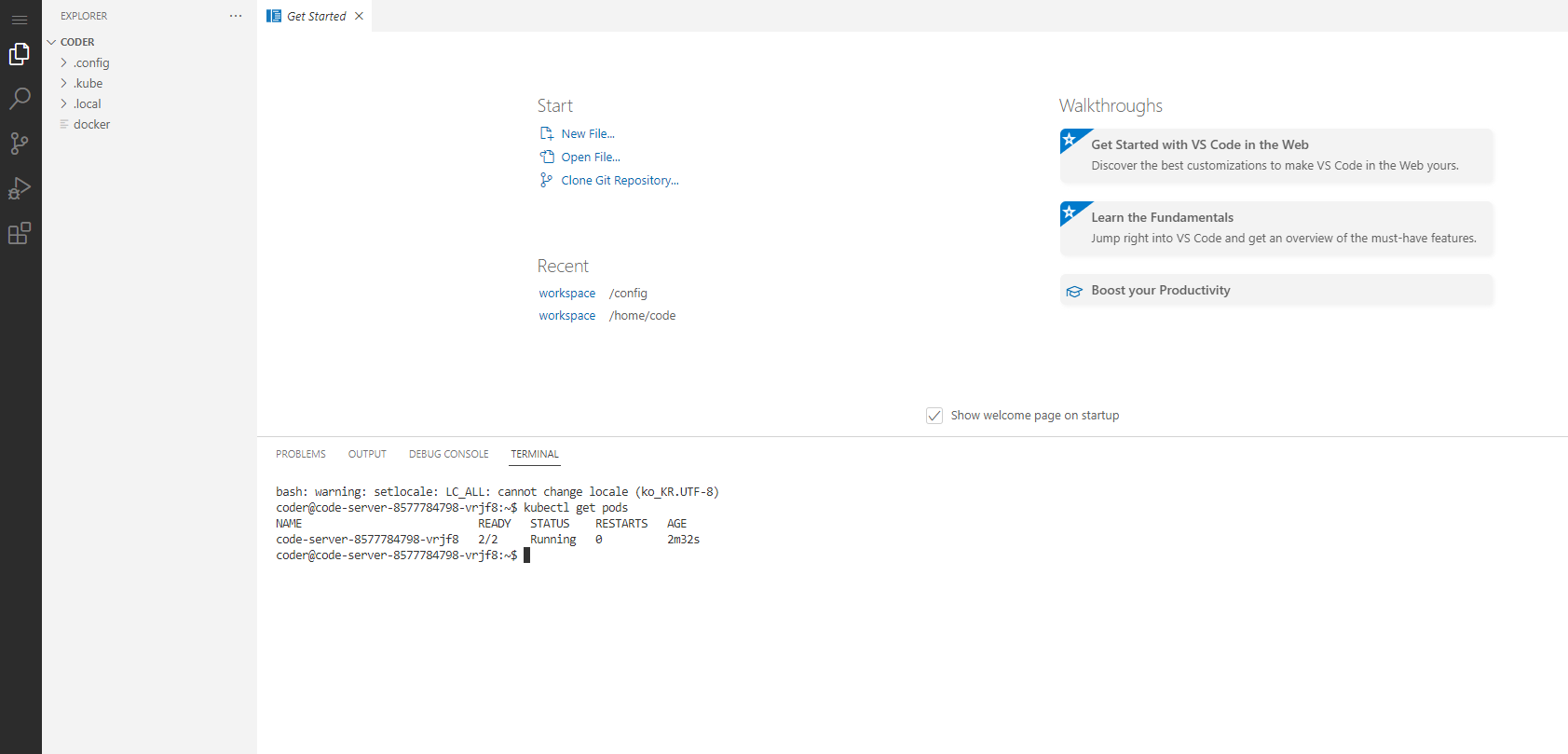Click the '2m32s' age value
The width and height of the screenshot is (1568, 754).
click(x=683, y=539)
